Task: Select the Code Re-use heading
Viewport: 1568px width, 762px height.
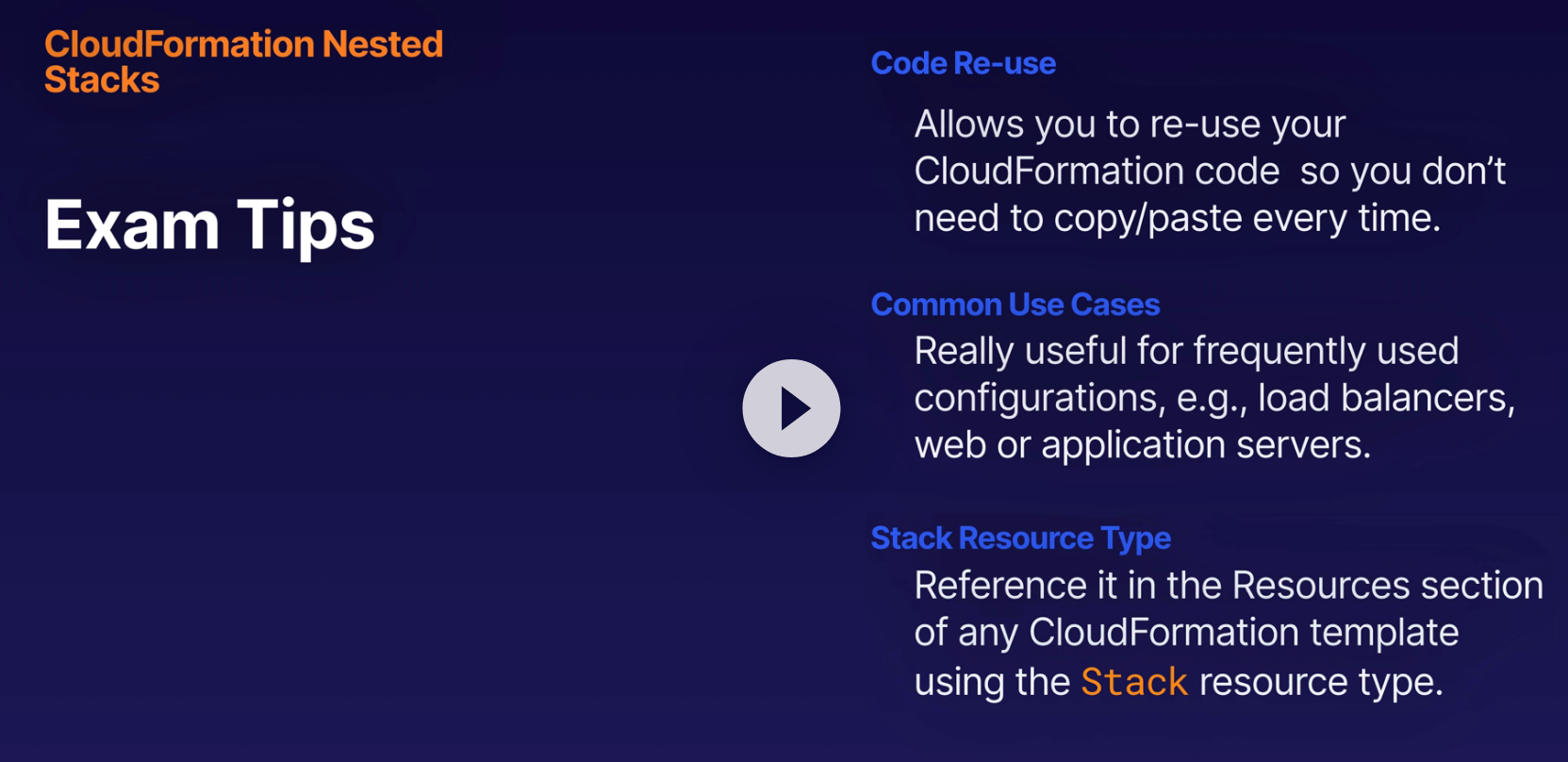Action: click(963, 63)
